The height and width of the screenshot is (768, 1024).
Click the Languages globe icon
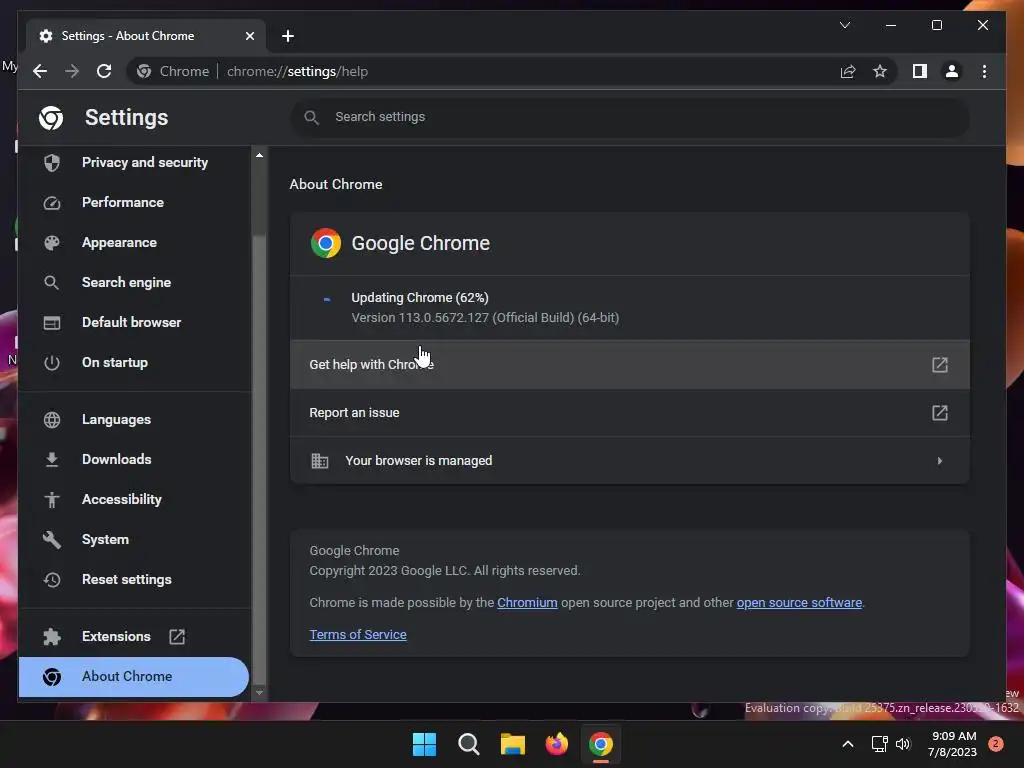click(52, 419)
